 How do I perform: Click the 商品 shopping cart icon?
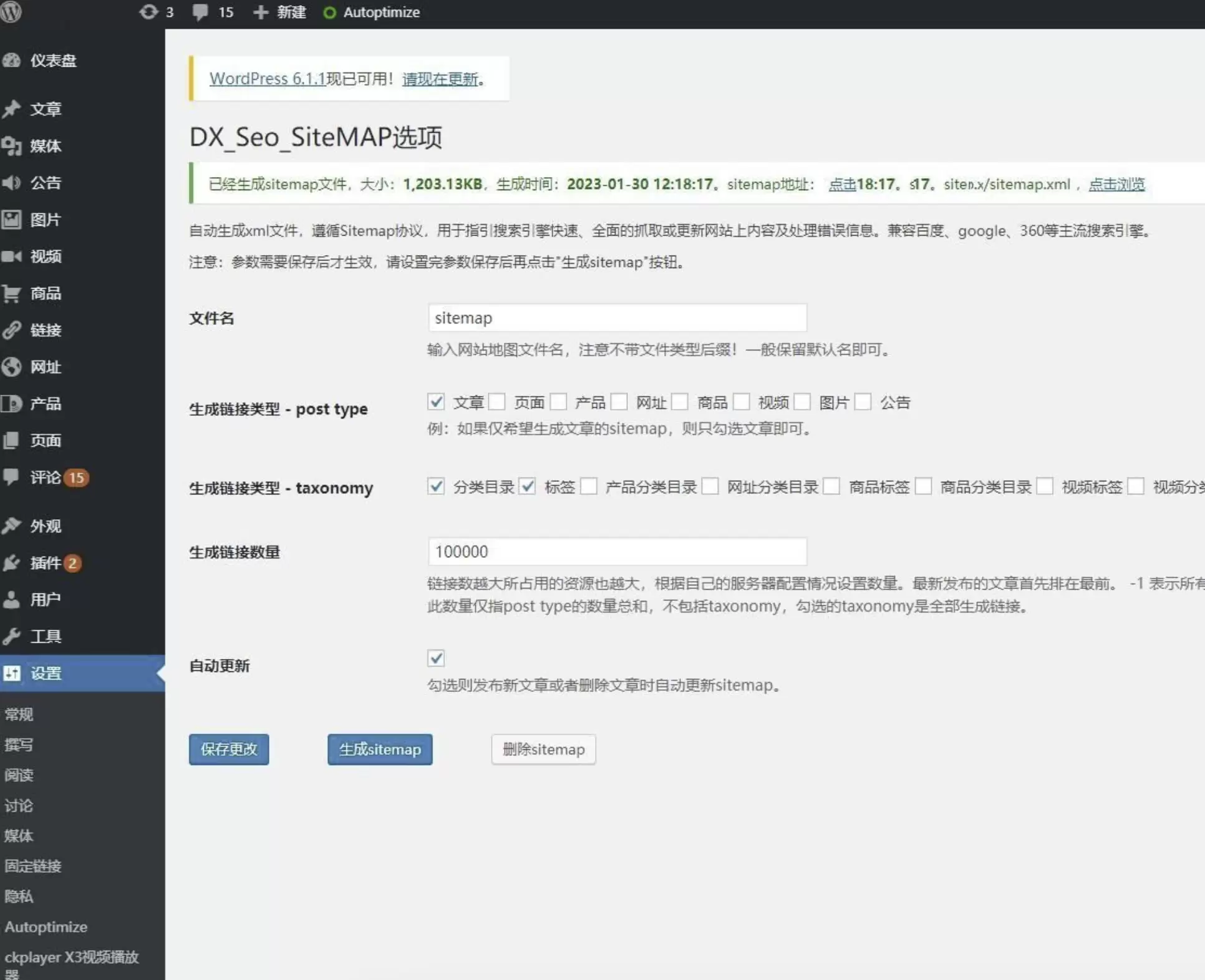pos(11,293)
